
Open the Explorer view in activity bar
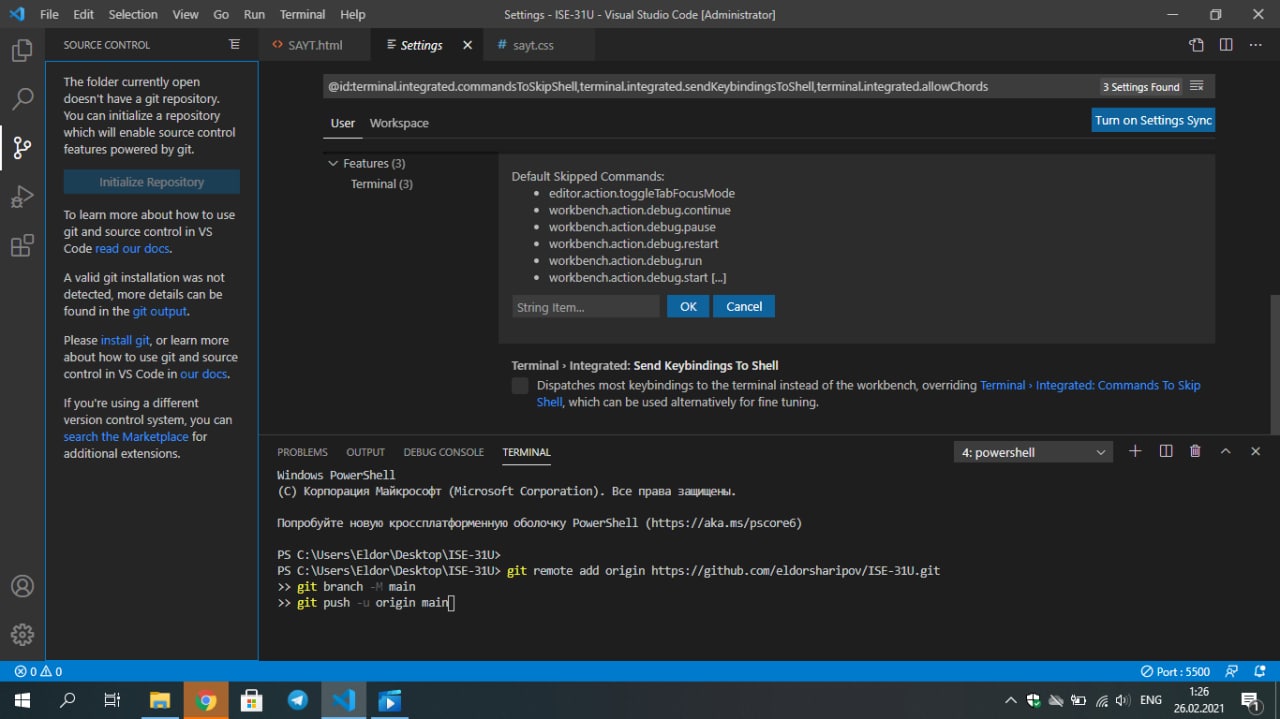click(22, 50)
